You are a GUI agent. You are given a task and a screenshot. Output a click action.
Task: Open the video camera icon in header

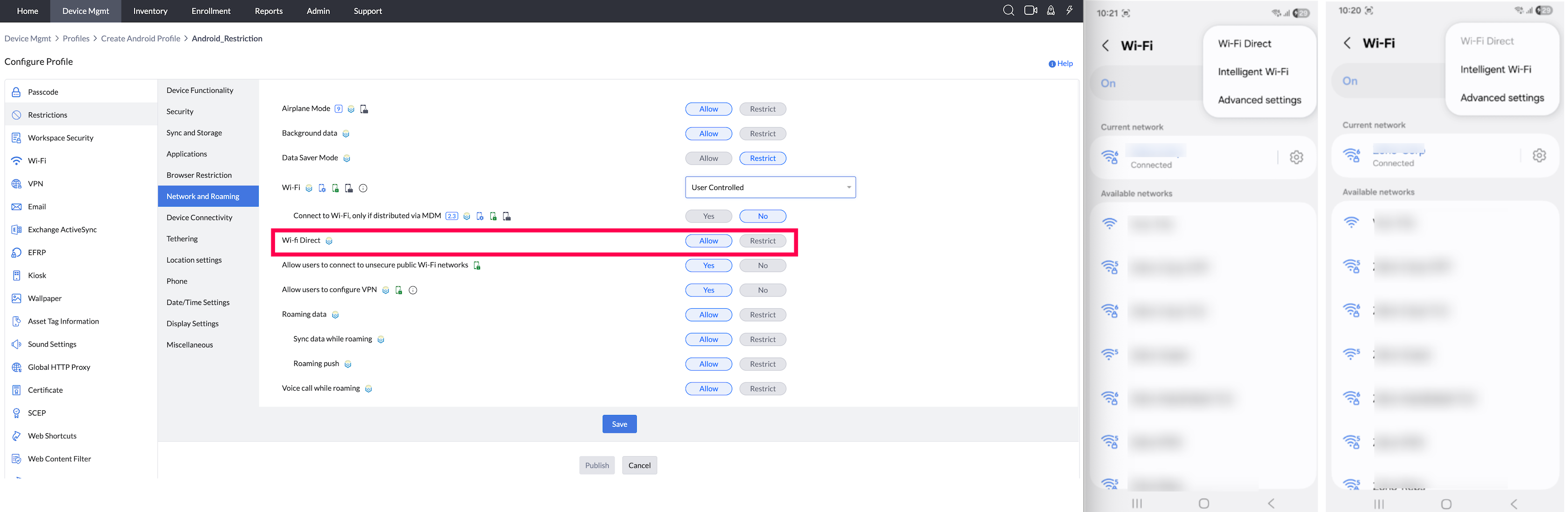pyautogui.click(x=1030, y=10)
